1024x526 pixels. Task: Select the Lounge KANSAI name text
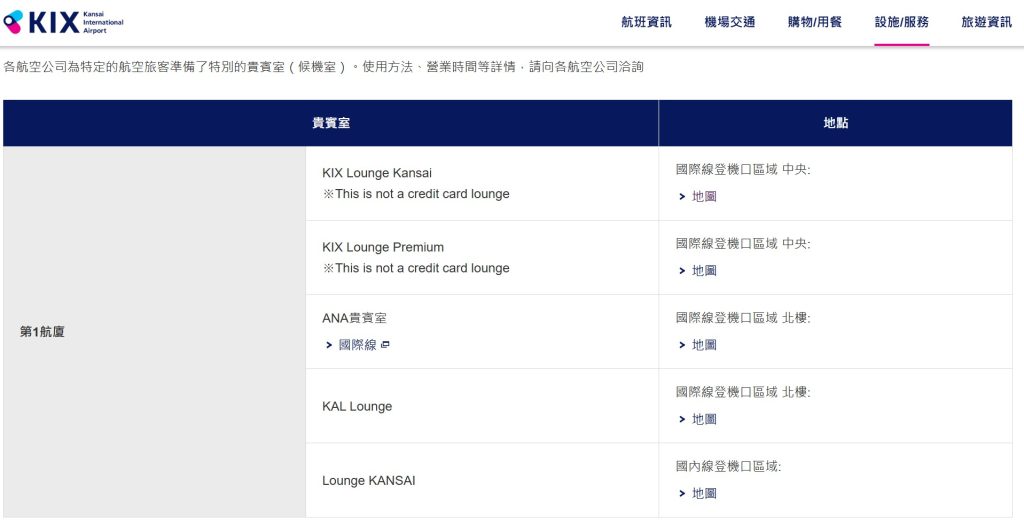pyautogui.click(x=368, y=481)
